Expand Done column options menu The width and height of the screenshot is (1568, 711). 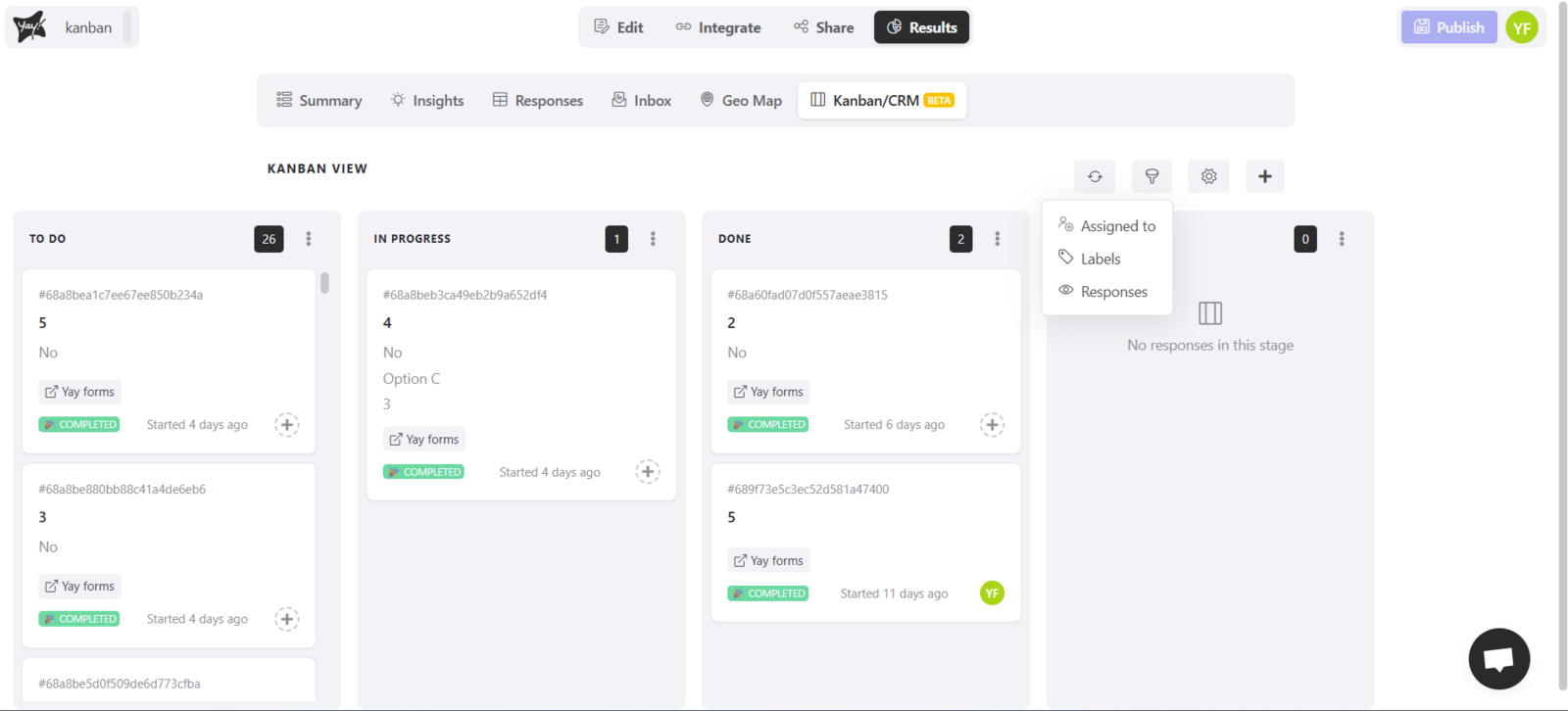(997, 239)
